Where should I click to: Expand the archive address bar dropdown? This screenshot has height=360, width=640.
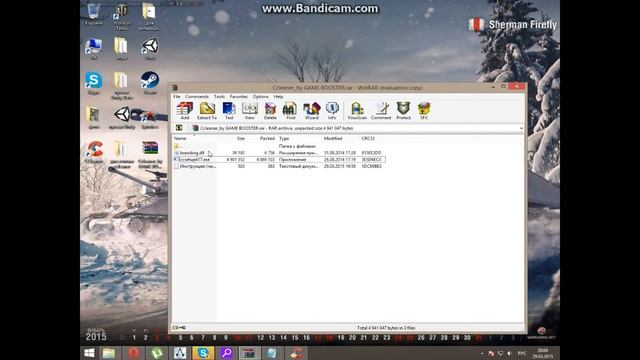[521, 128]
